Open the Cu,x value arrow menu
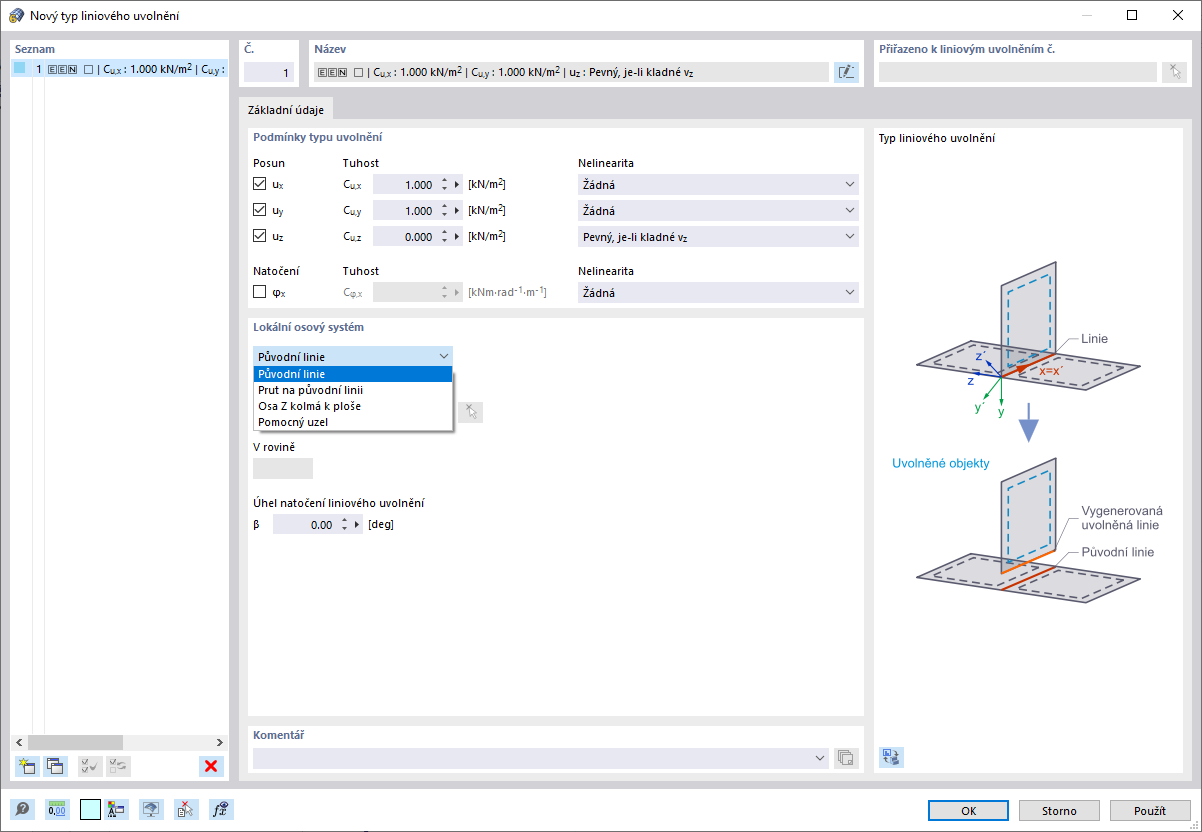This screenshot has height=832, width=1202. pyautogui.click(x=458, y=185)
